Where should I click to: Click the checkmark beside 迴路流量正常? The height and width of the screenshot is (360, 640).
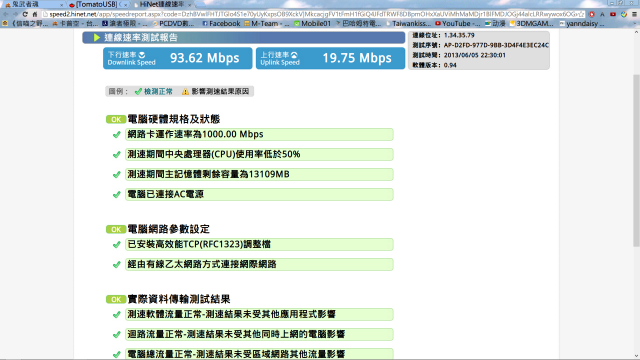coord(117,335)
